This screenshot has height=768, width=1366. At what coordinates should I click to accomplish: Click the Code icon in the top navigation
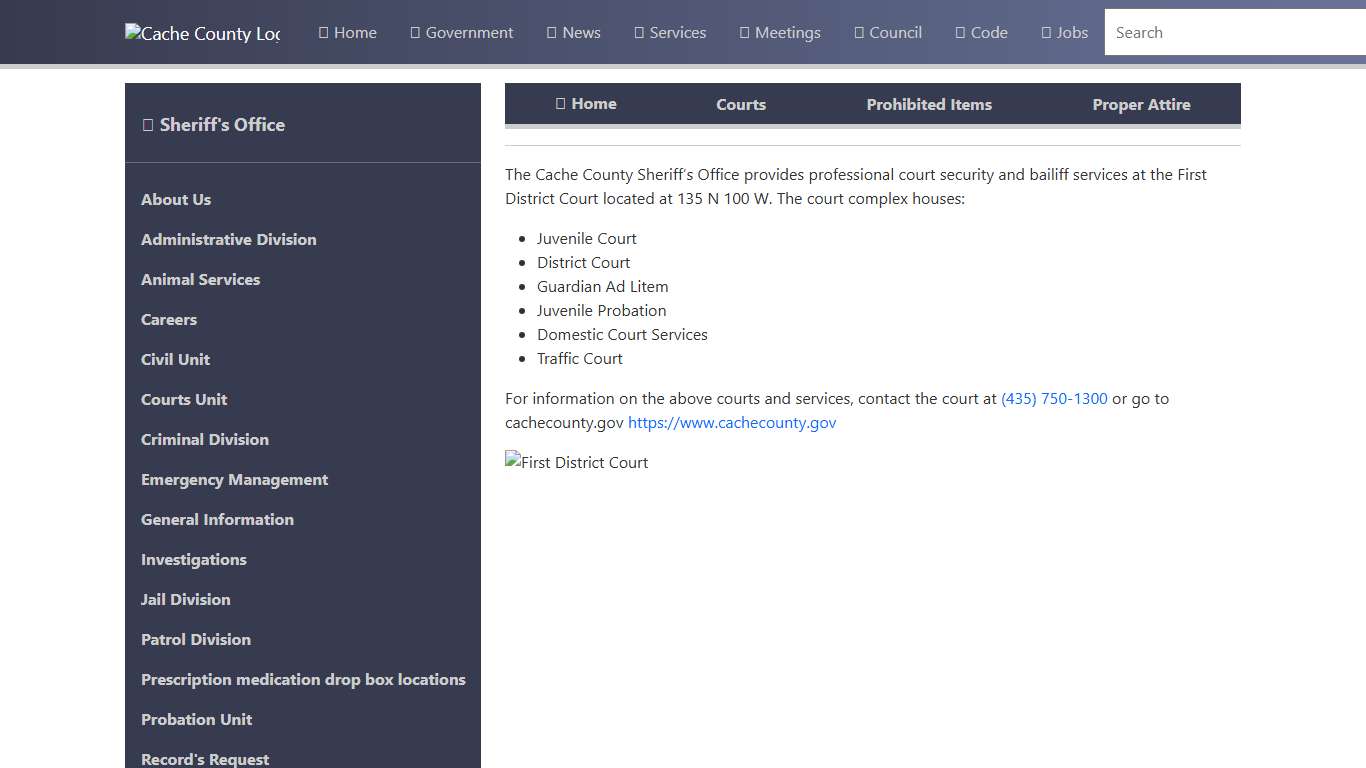tap(958, 32)
